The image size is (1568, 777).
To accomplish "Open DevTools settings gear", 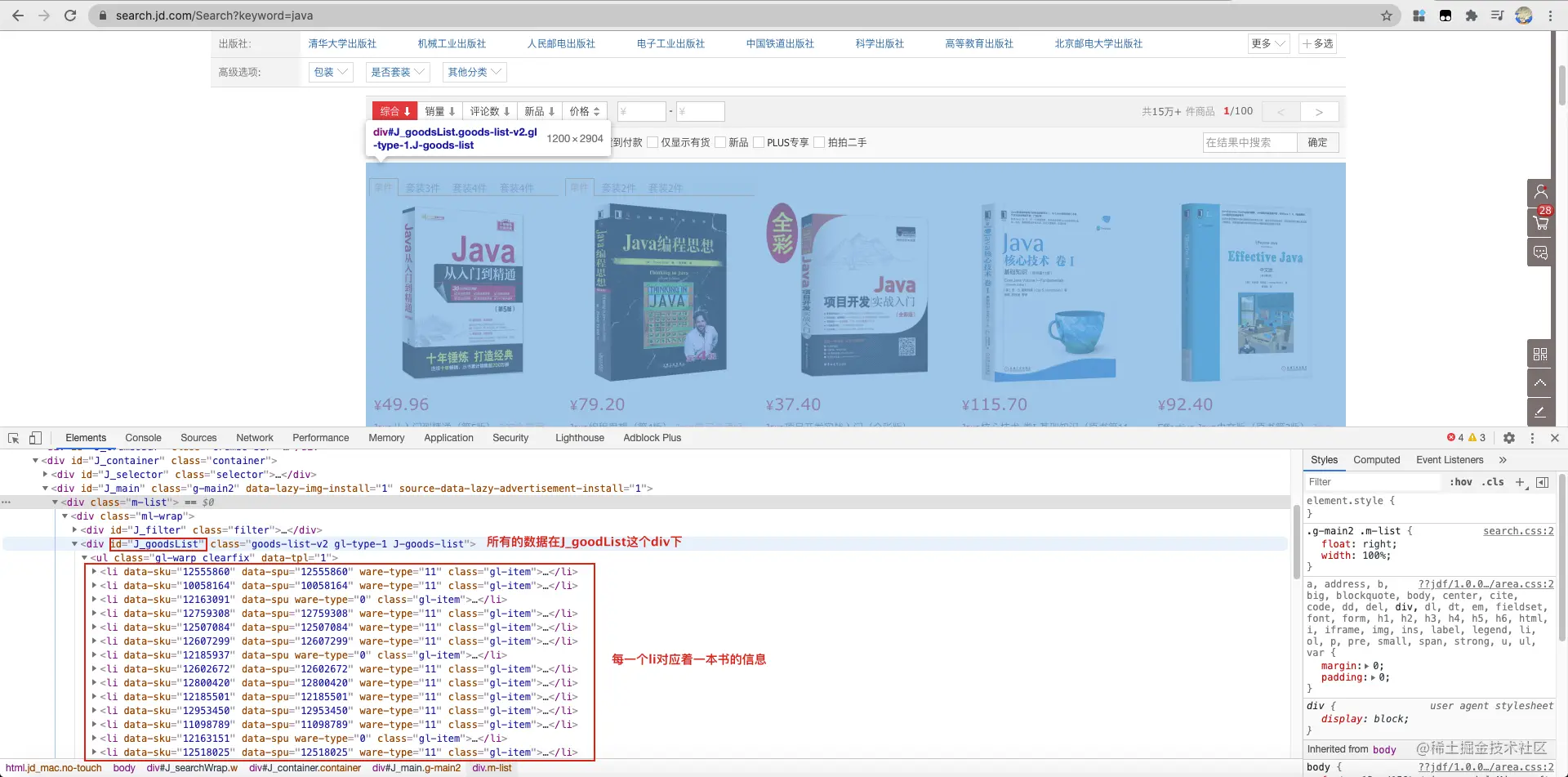I will 1509,438.
